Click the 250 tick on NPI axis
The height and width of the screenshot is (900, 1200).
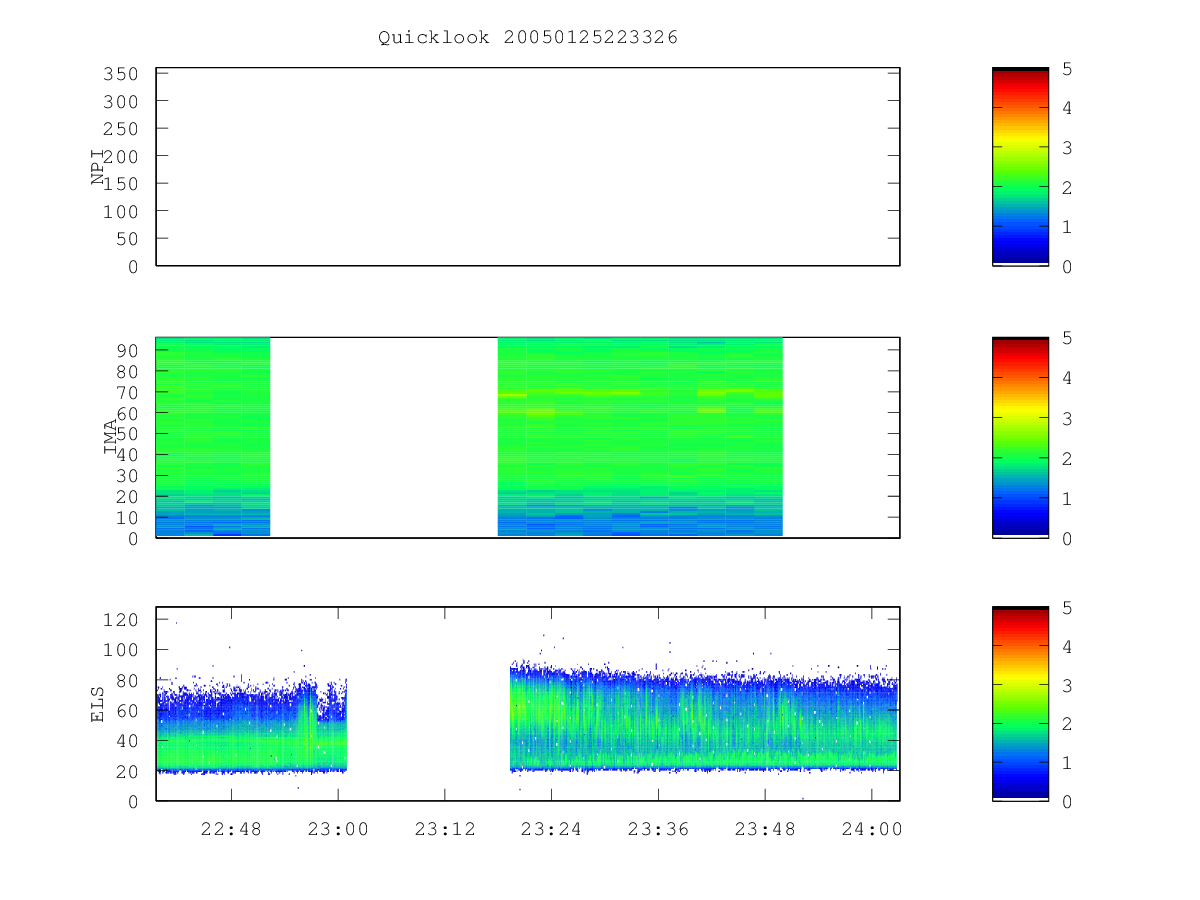click(122, 129)
